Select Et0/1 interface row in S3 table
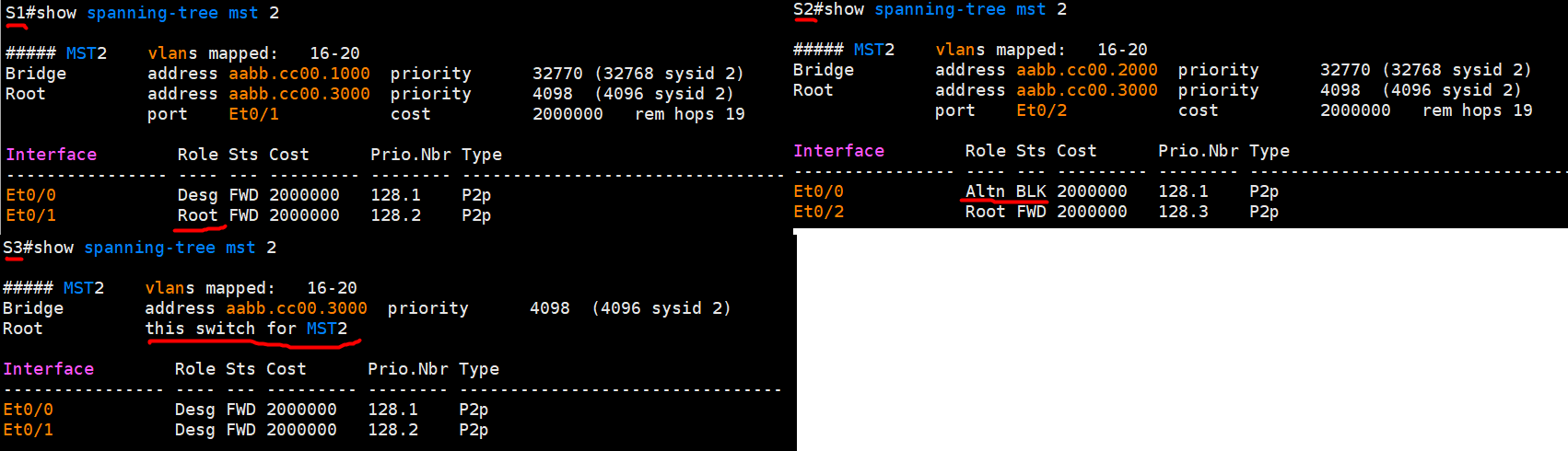This screenshot has height=451, width=1568. click(29, 430)
